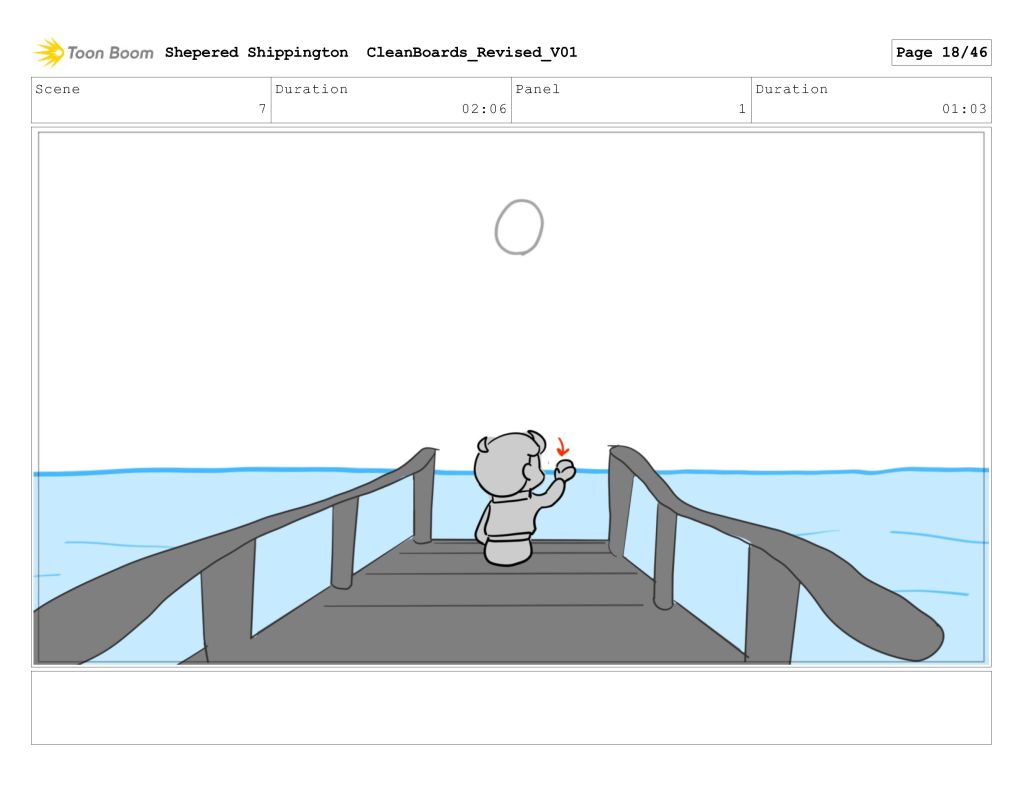Click the panel duration value 01:03
Image resolution: width=1024 pixels, height=791 pixels.
point(964,110)
